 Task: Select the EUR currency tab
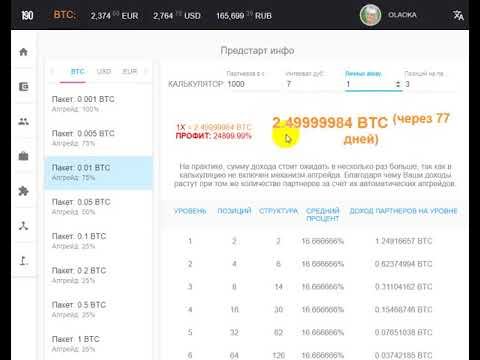130,72
